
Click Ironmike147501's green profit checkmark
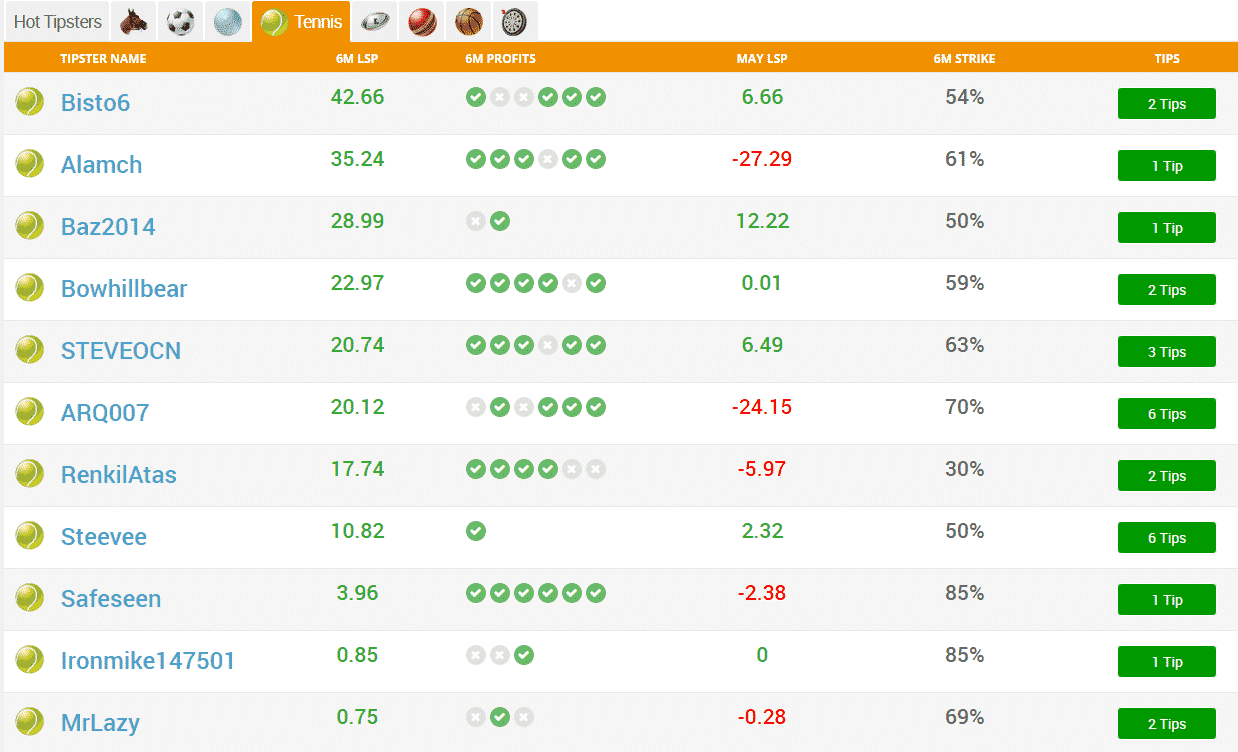click(524, 655)
